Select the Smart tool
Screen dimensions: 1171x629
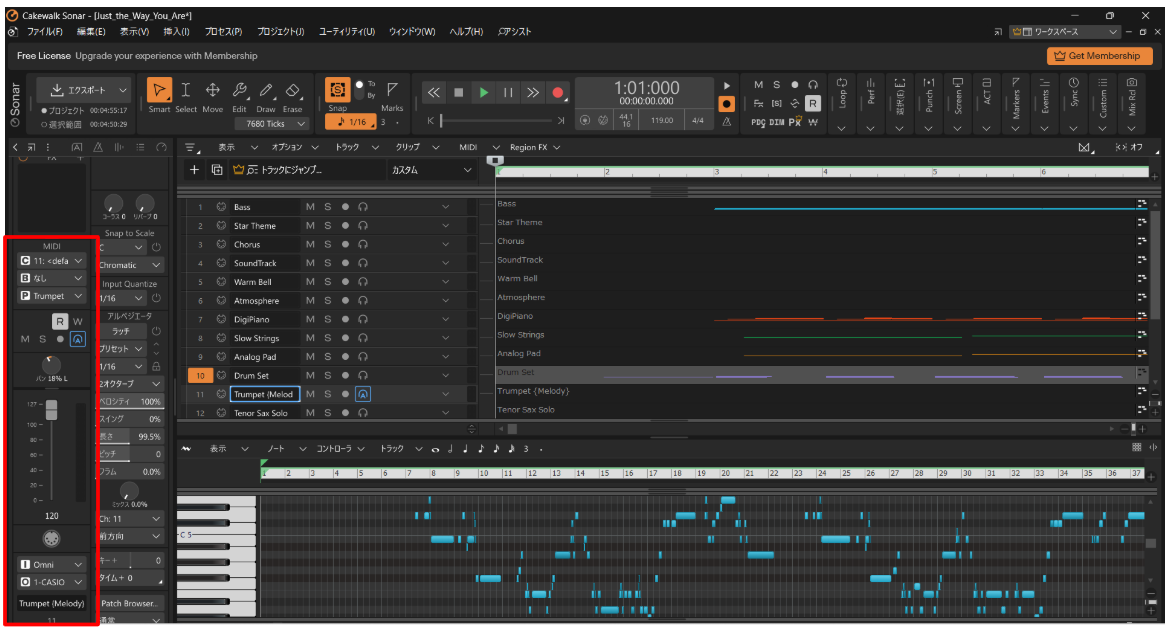159,90
